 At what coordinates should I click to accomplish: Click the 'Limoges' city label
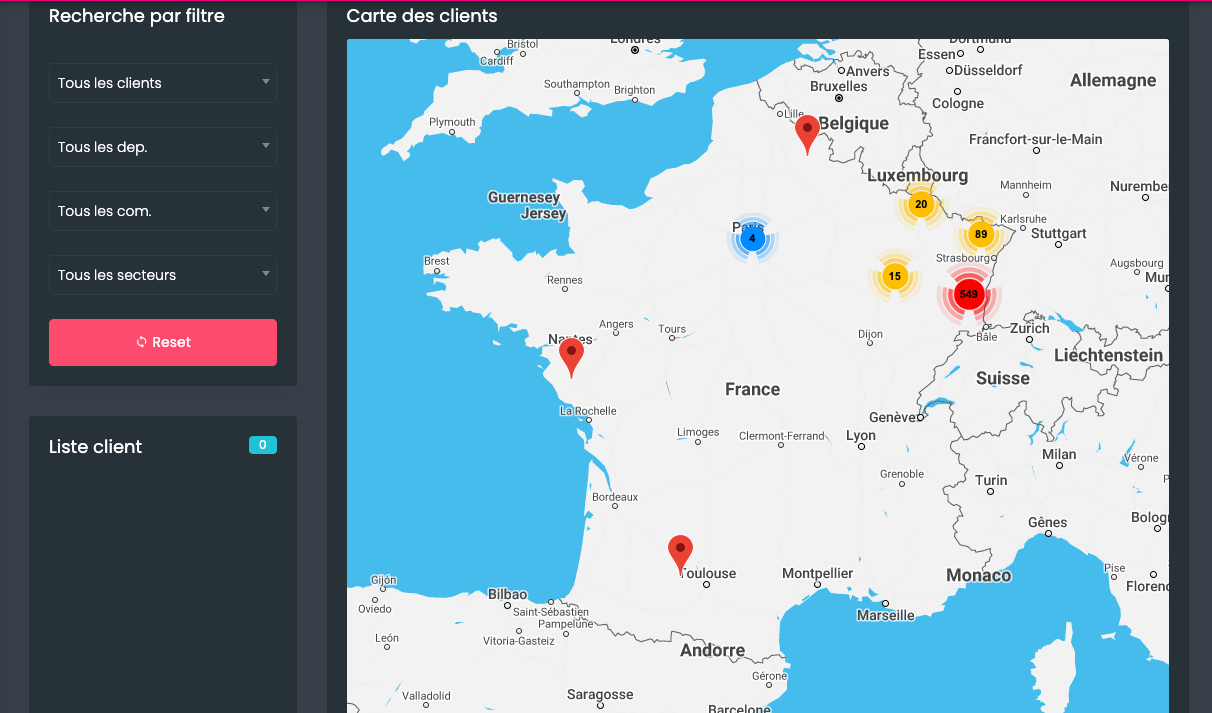click(x=698, y=433)
